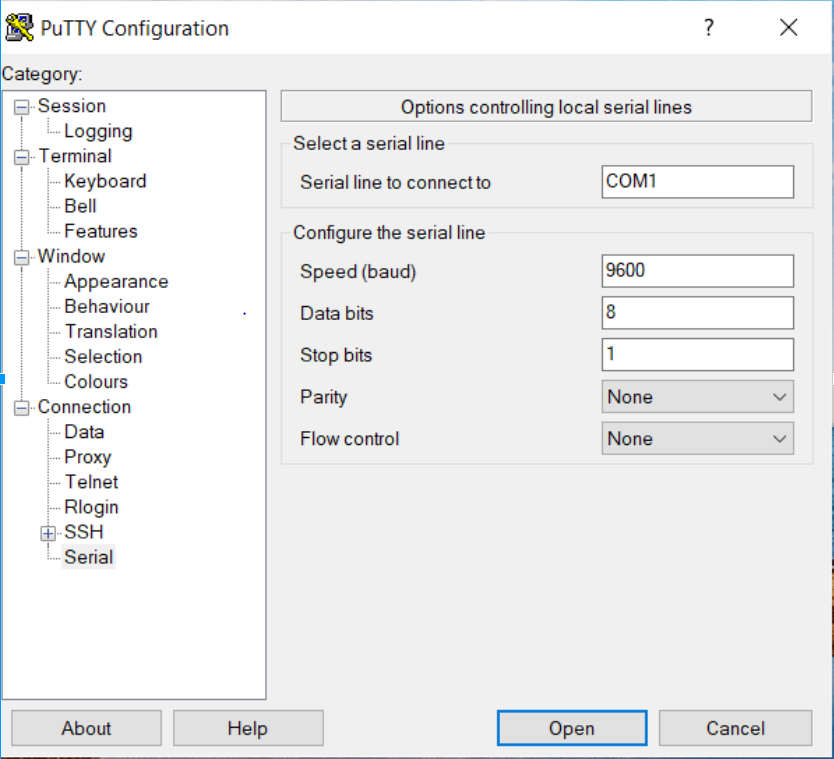Select the Translation category
This screenshot has width=834, height=759.
pos(111,331)
